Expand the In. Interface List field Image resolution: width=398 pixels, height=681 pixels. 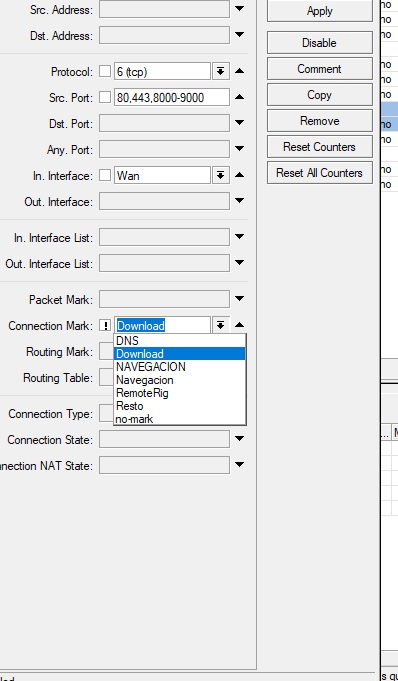point(239,237)
